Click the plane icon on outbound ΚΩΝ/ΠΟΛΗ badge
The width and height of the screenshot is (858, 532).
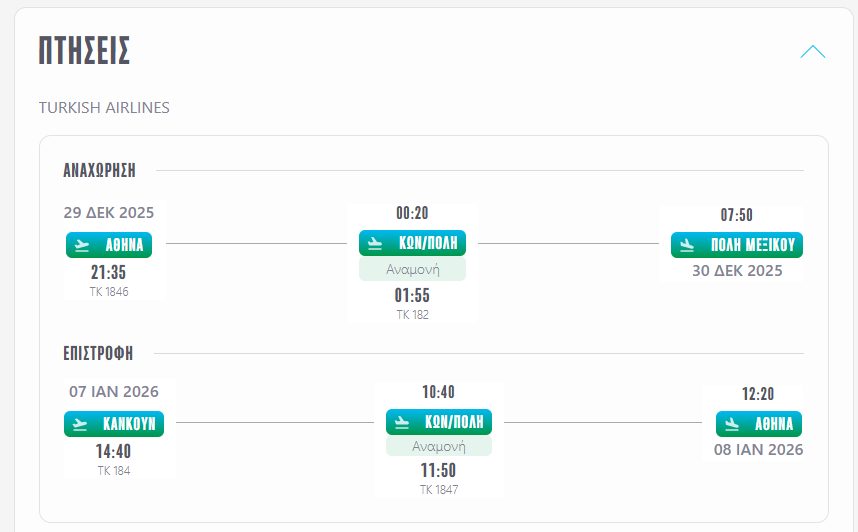376,243
